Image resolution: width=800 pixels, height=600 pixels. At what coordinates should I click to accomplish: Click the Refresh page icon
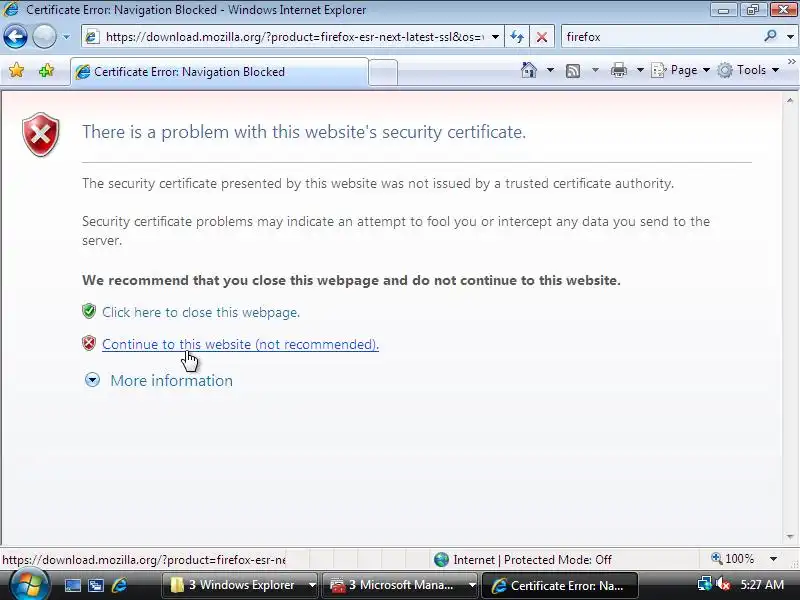(x=517, y=37)
